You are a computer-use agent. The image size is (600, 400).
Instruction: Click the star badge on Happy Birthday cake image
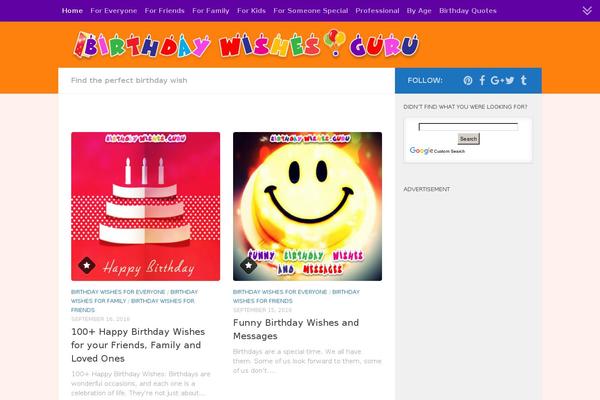pyautogui.click(x=87, y=265)
